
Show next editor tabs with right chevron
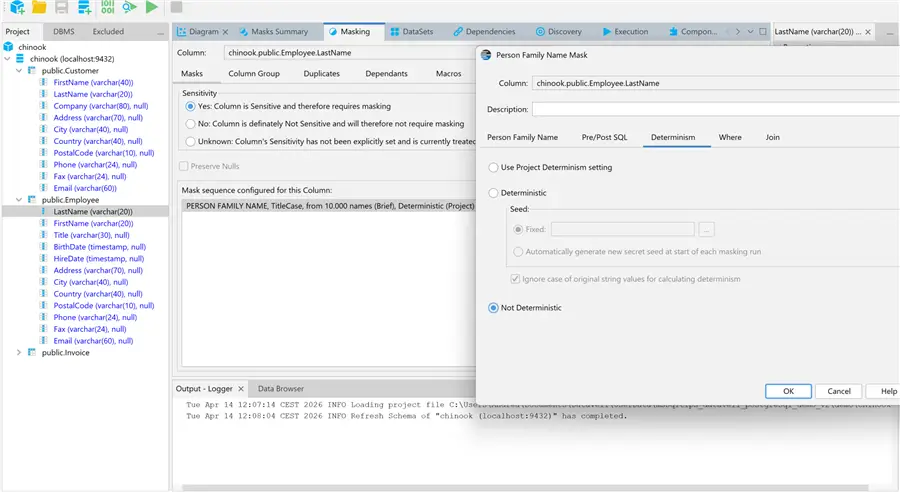click(x=738, y=32)
